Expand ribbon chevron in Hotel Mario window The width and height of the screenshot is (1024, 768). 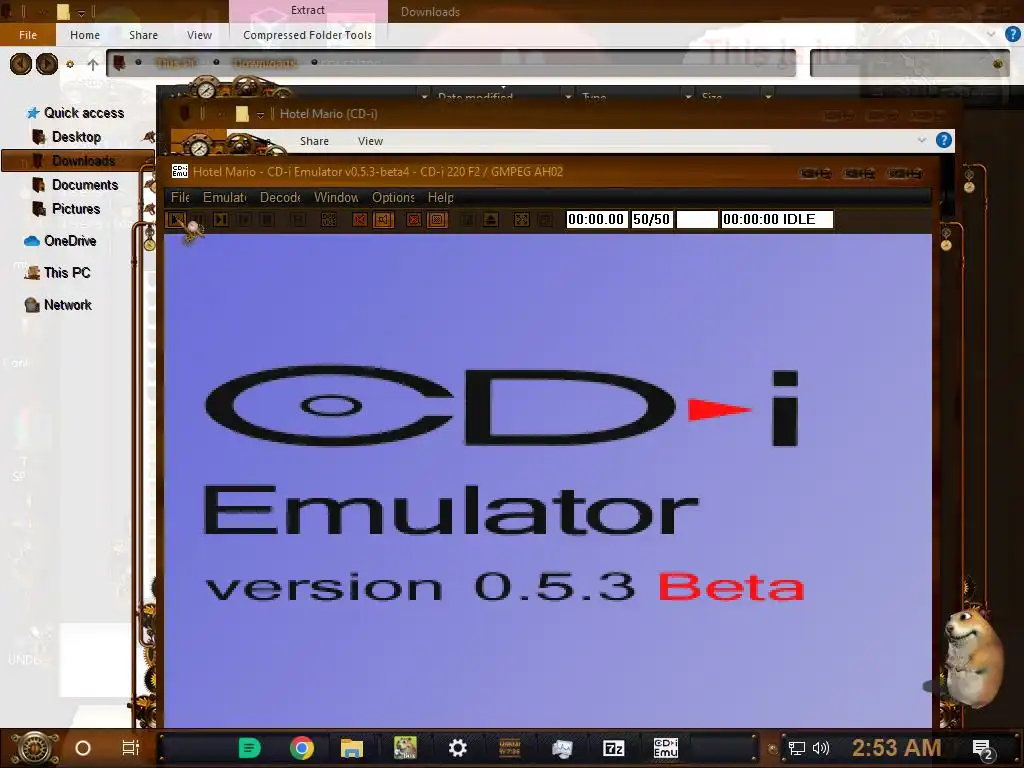(x=921, y=140)
